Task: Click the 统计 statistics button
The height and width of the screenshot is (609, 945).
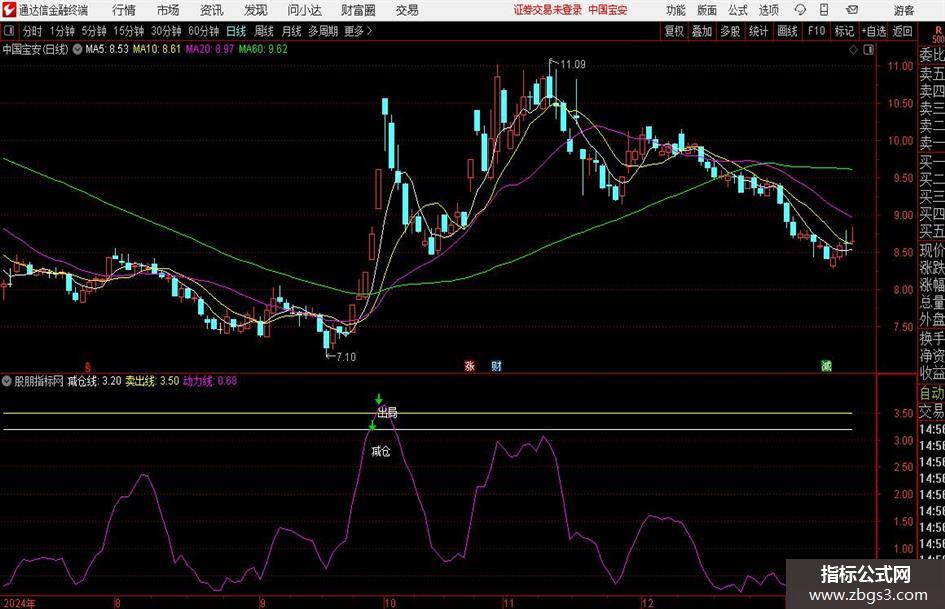Action: click(x=758, y=31)
